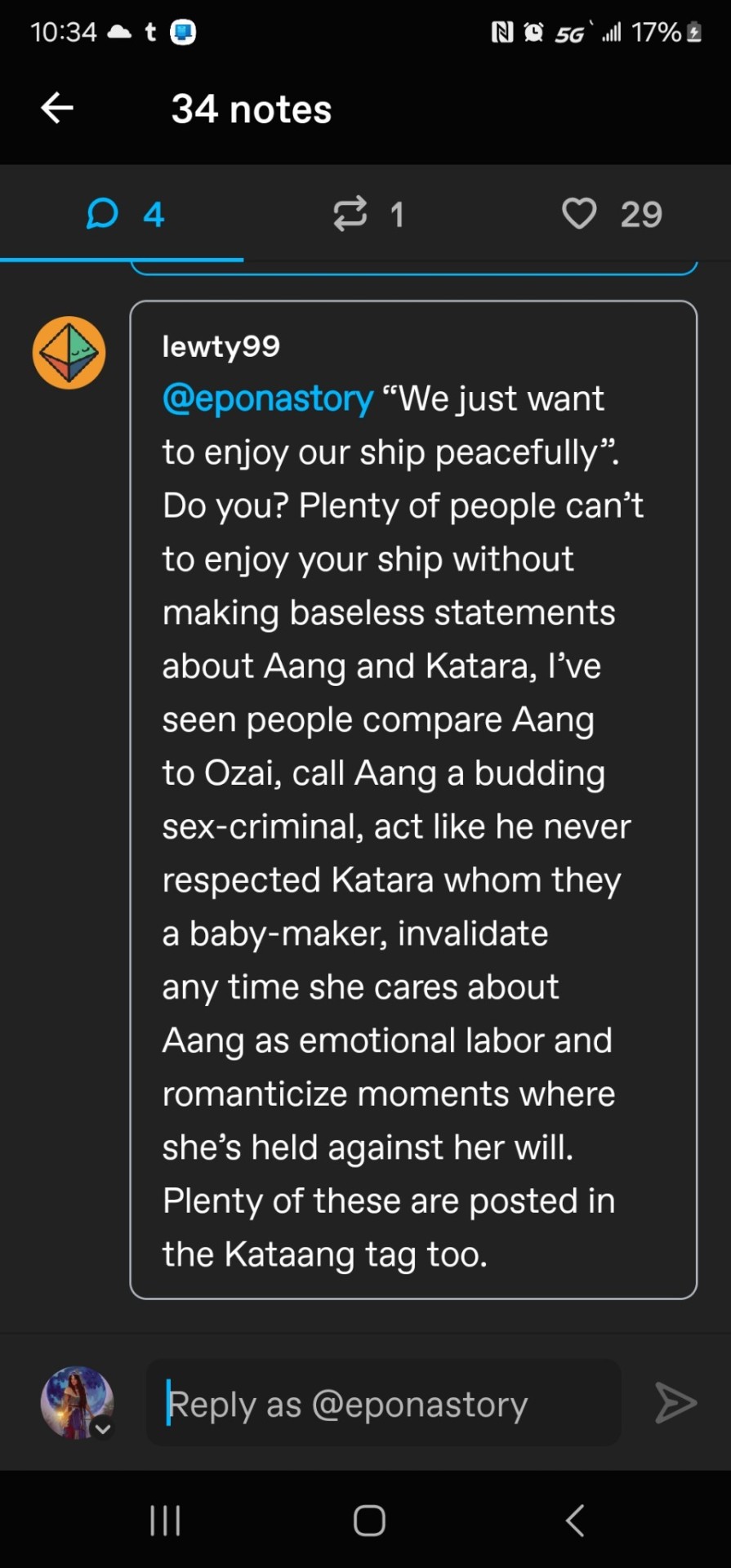Viewport: 731px width, 1568px height.
Task: Switch to the reblogs tab
Action: pos(367,215)
